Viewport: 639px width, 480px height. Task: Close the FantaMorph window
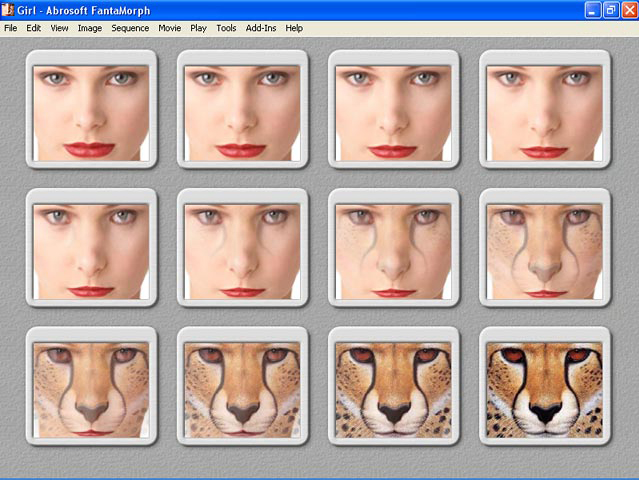point(626,10)
